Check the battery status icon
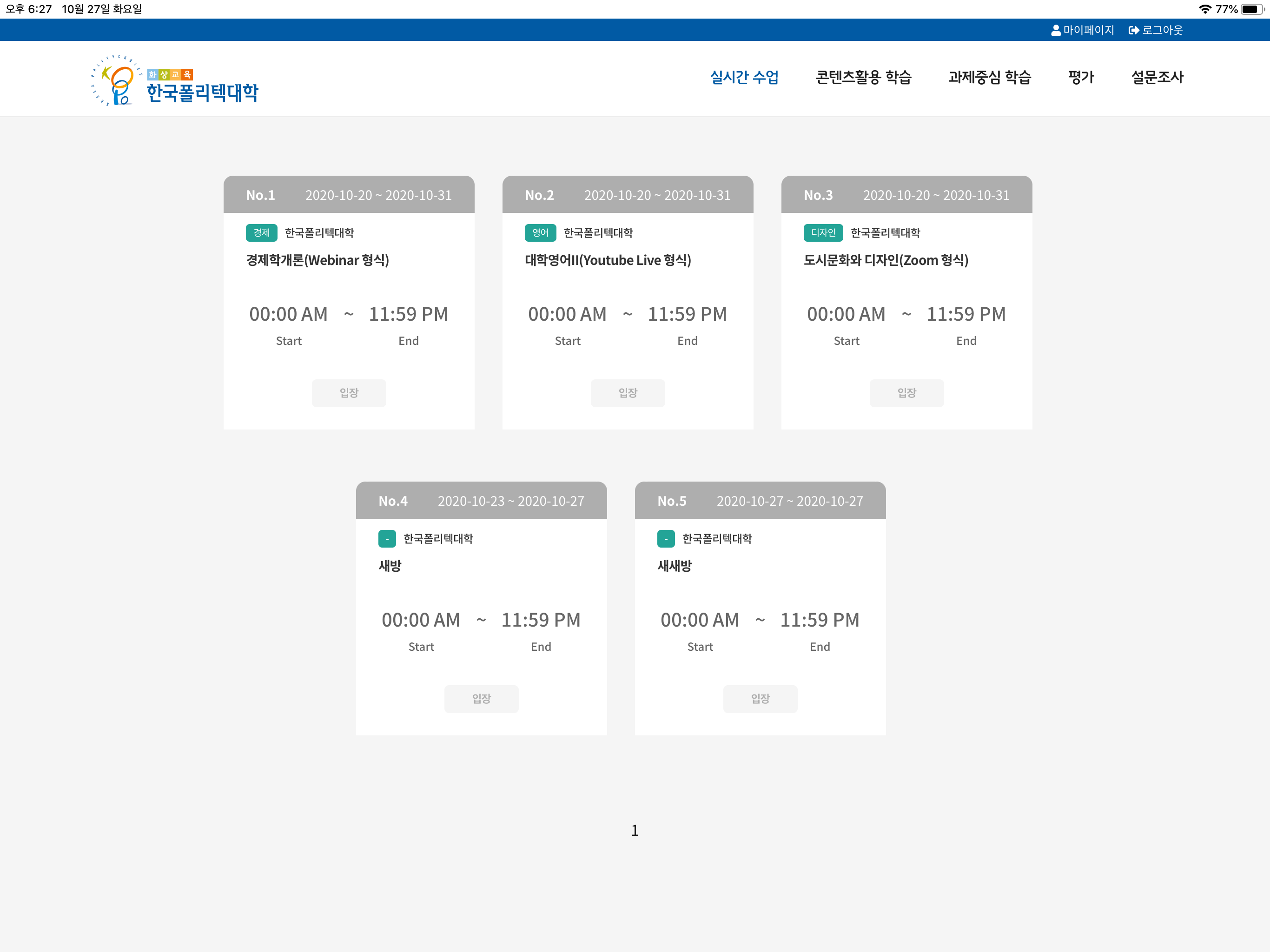 (1252, 9)
